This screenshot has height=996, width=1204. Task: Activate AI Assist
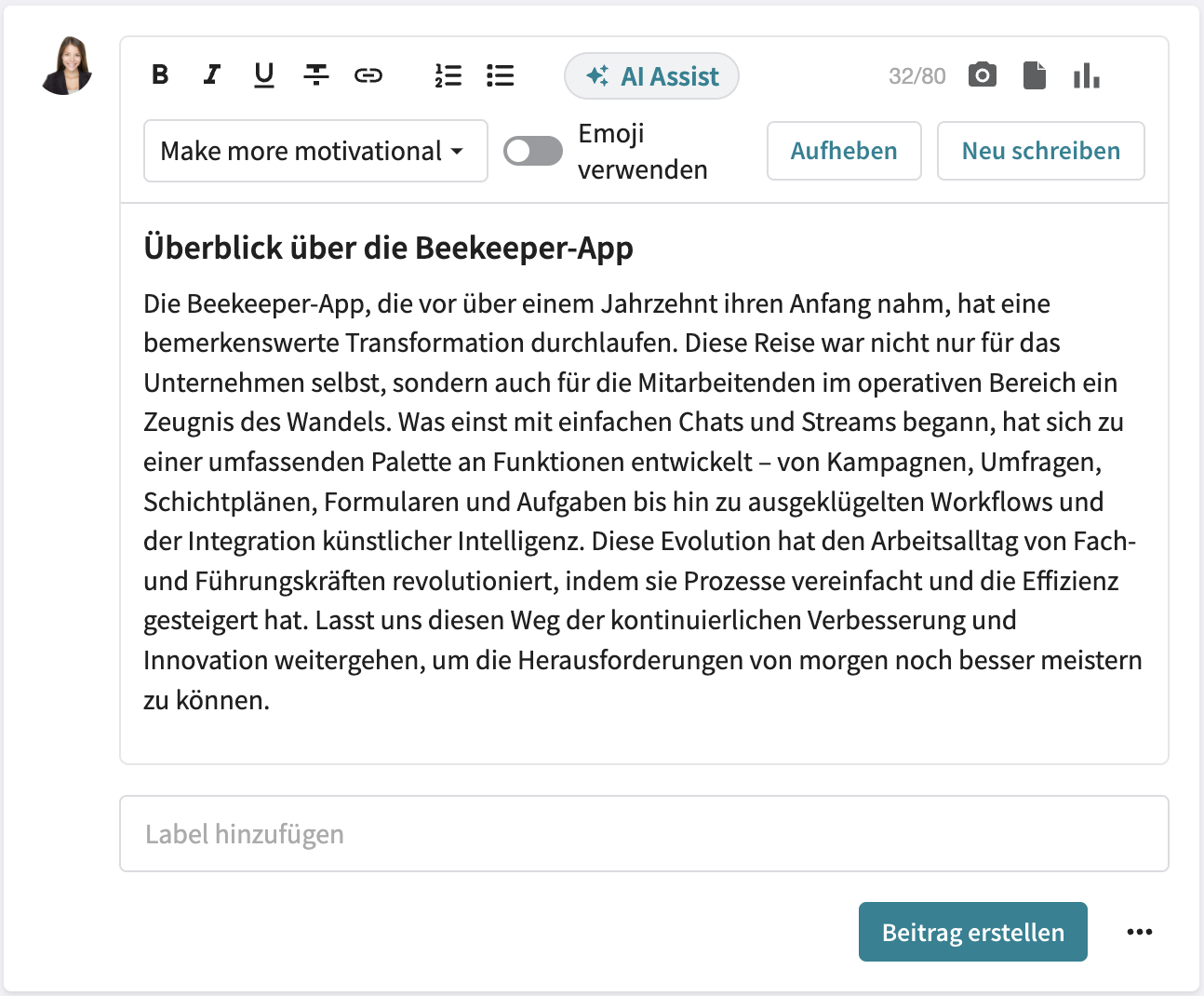coord(651,75)
